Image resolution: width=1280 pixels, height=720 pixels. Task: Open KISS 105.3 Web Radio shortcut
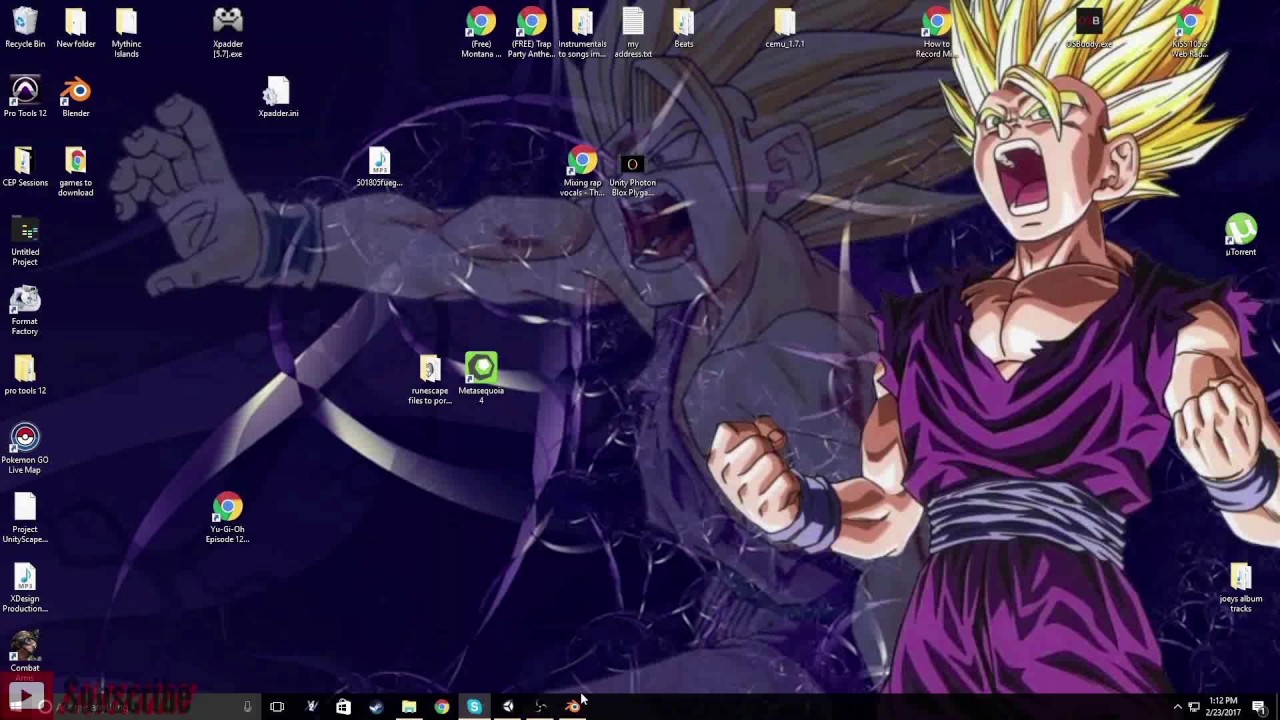[1190, 34]
